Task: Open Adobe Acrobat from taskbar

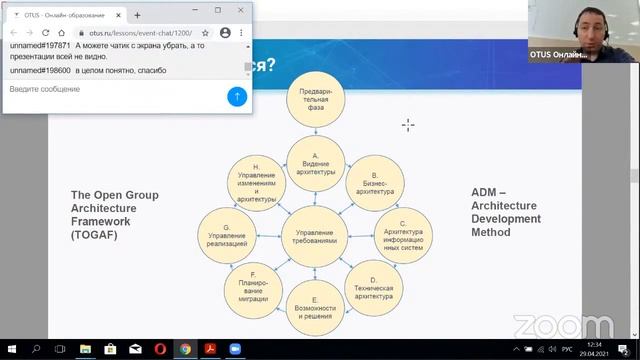Action: pos(210,349)
